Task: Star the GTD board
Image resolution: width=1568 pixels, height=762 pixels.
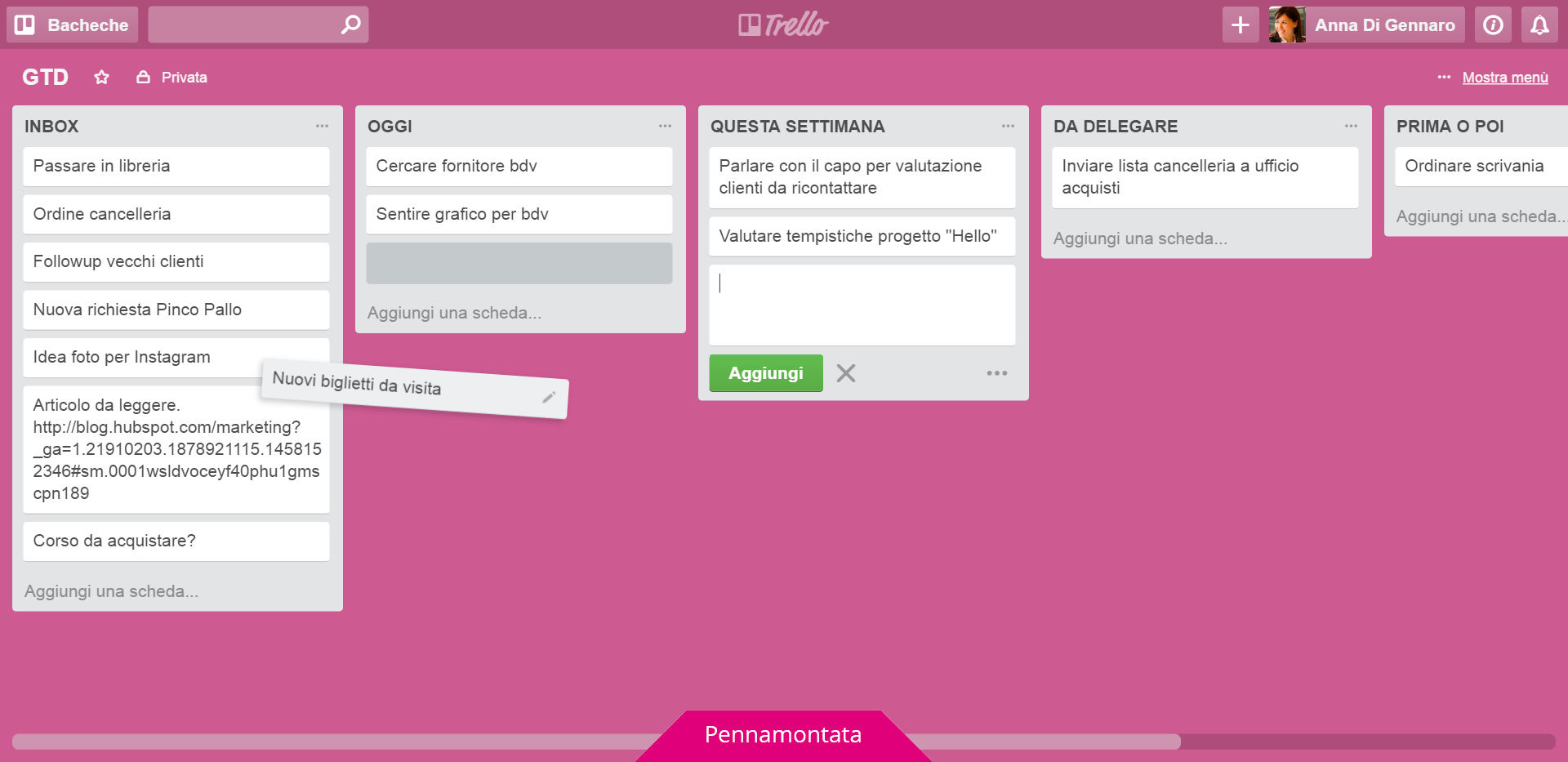Action: [101, 77]
